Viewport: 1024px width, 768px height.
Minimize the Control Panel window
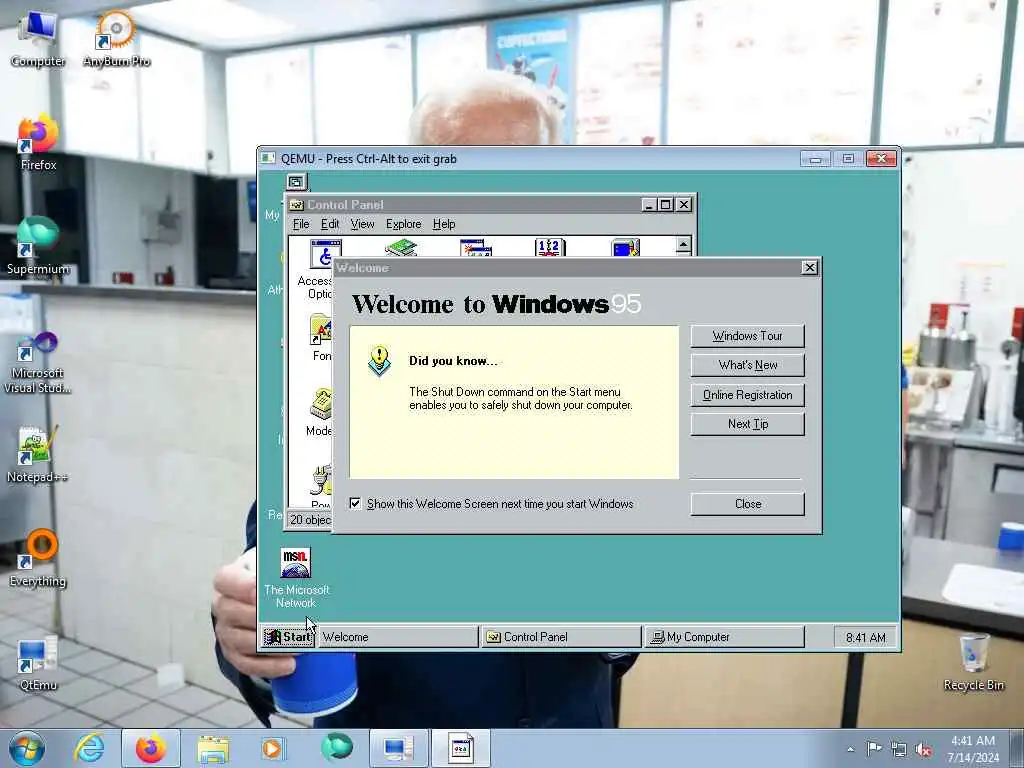pos(648,204)
